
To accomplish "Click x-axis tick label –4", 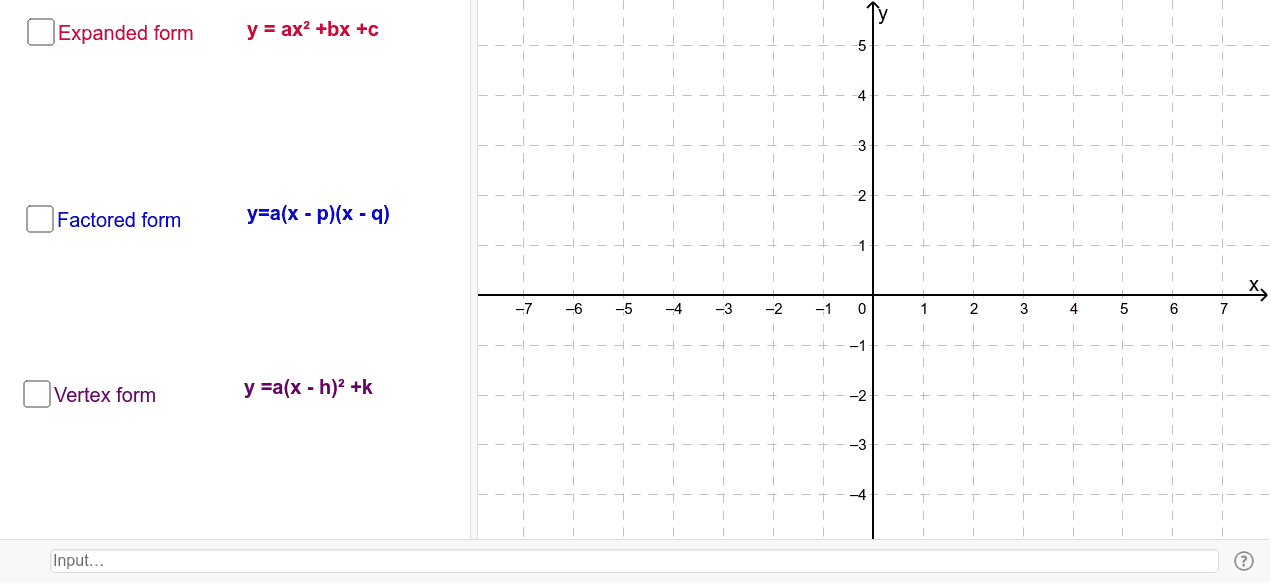I will tap(673, 309).
